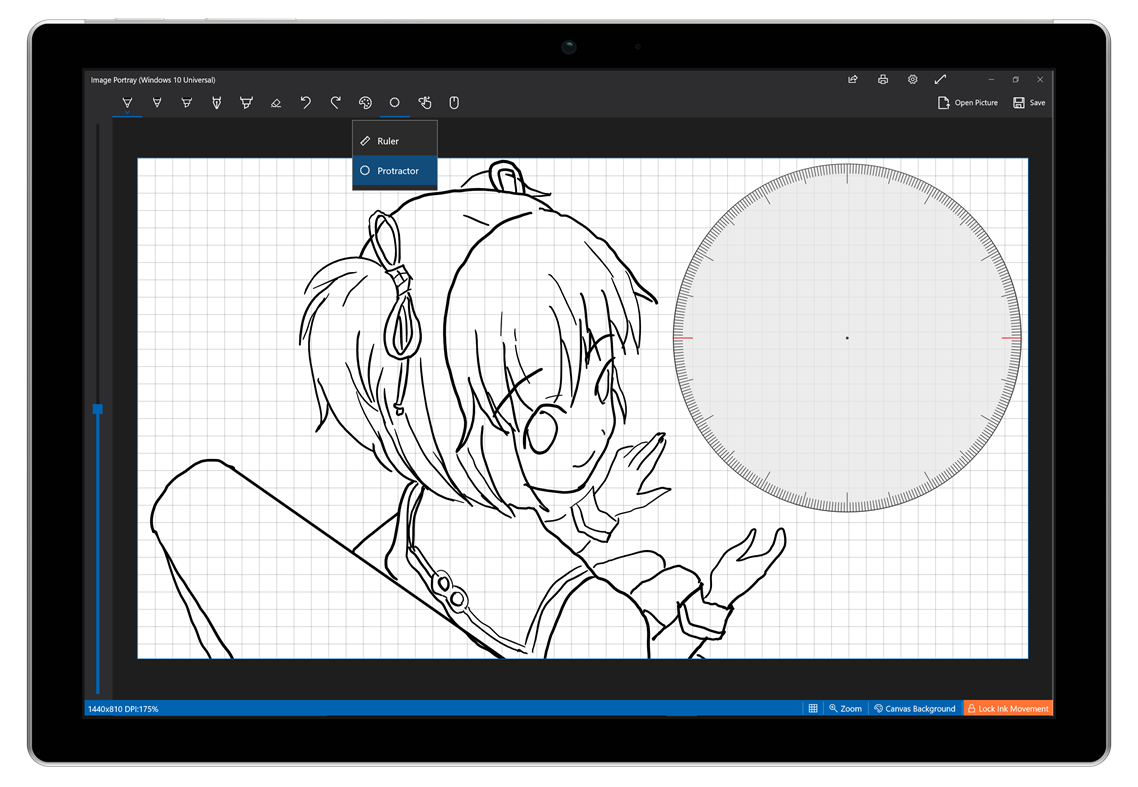Select Ruler from the stencil menu
Screen dimensions: 1138x787
coord(394,140)
